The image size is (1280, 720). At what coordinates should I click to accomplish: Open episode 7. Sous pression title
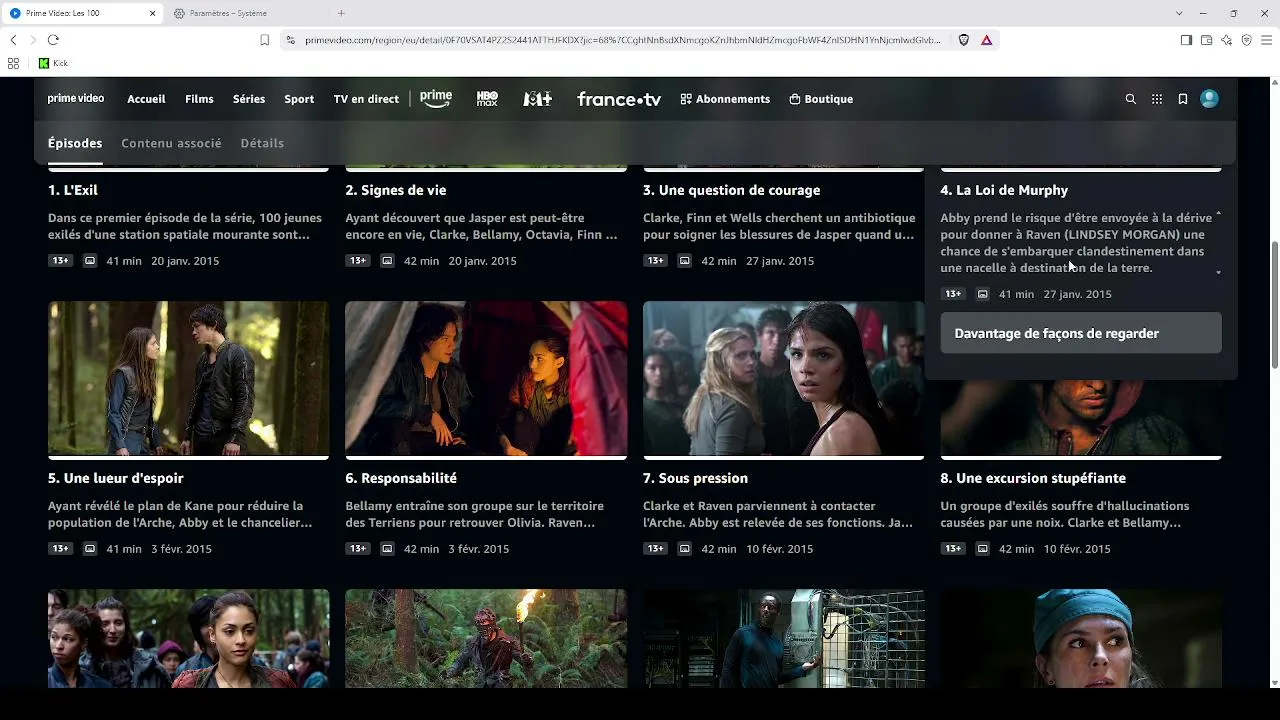point(696,478)
